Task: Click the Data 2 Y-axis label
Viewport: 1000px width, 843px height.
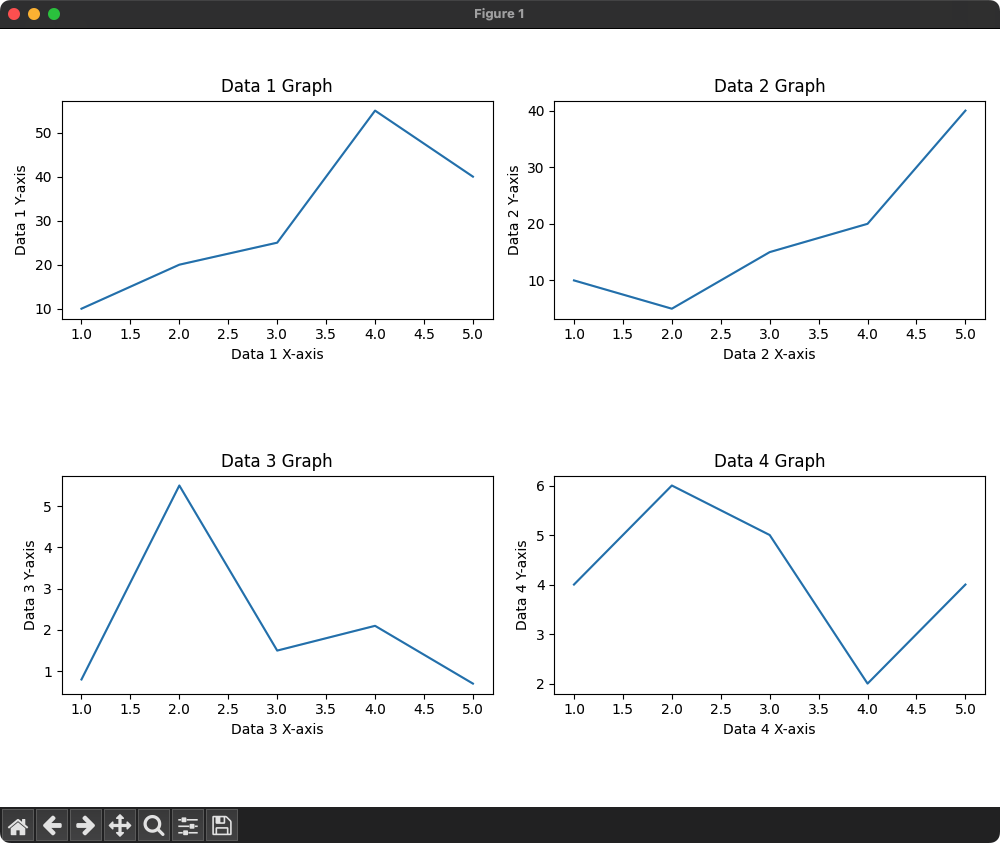Action: [x=513, y=210]
